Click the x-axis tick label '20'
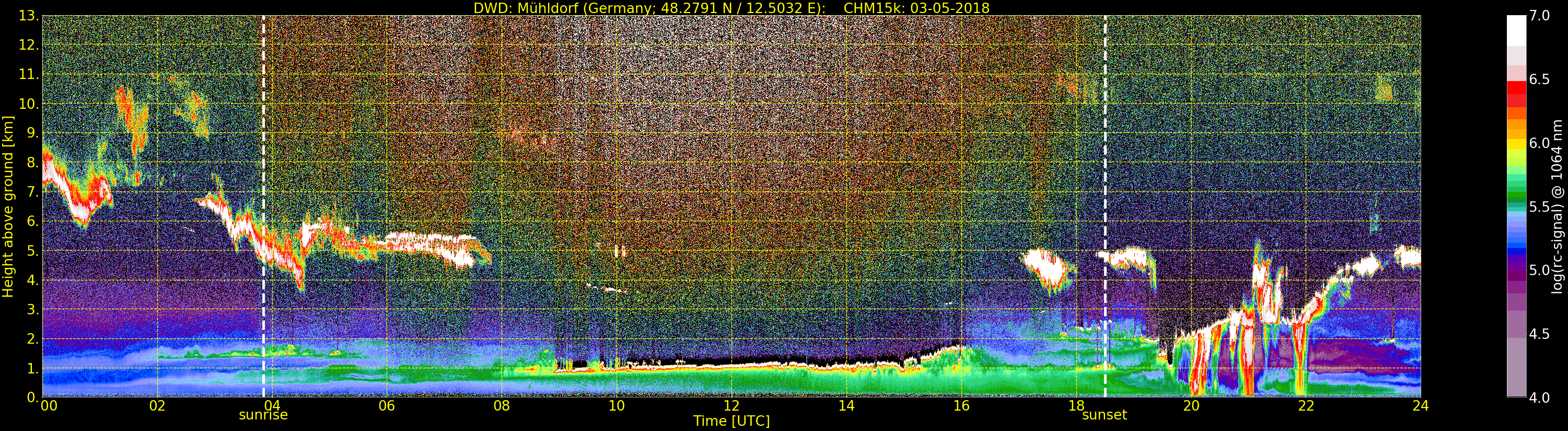This screenshot has height=431, width=1568. point(1191,406)
